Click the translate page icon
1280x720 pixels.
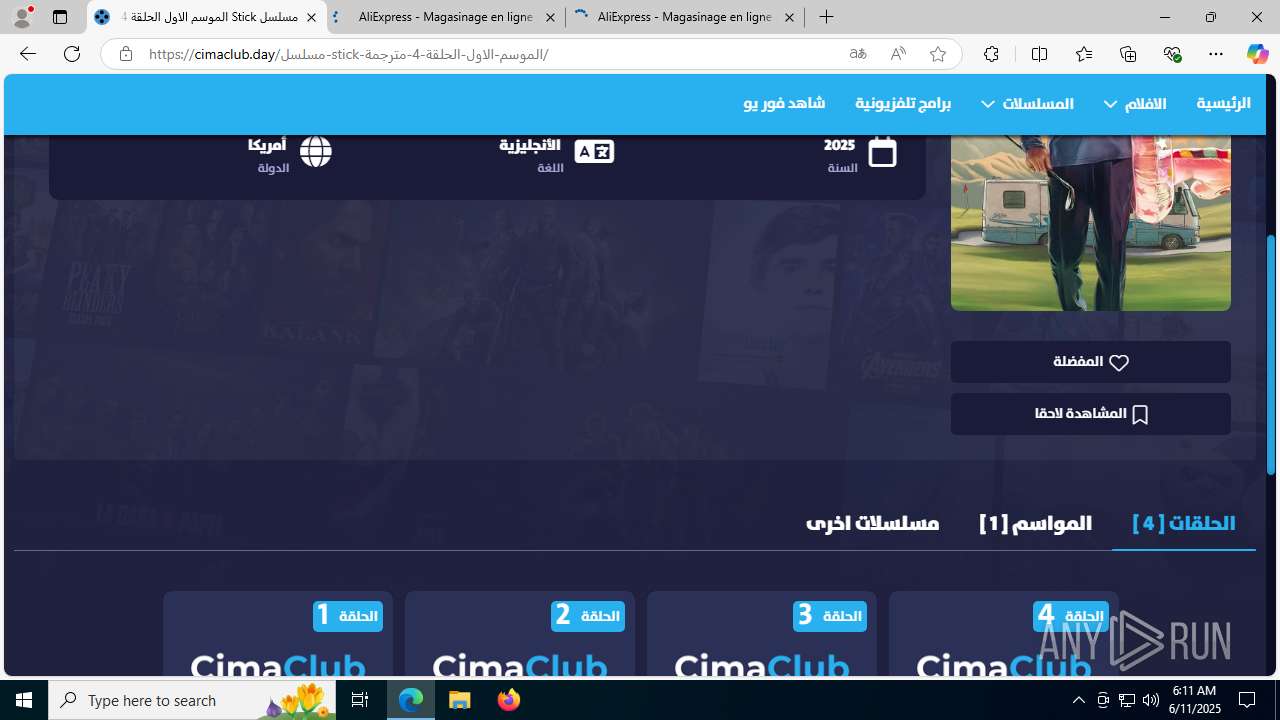[858, 54]
